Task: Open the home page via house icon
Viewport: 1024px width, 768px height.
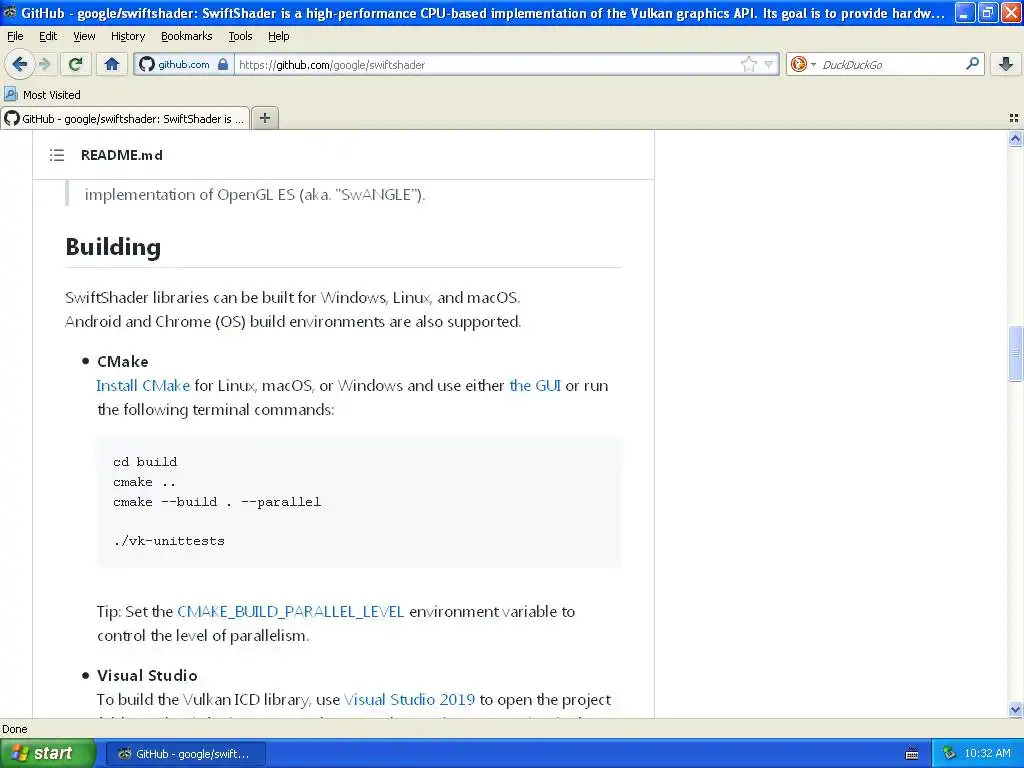Action: [112, 64]
